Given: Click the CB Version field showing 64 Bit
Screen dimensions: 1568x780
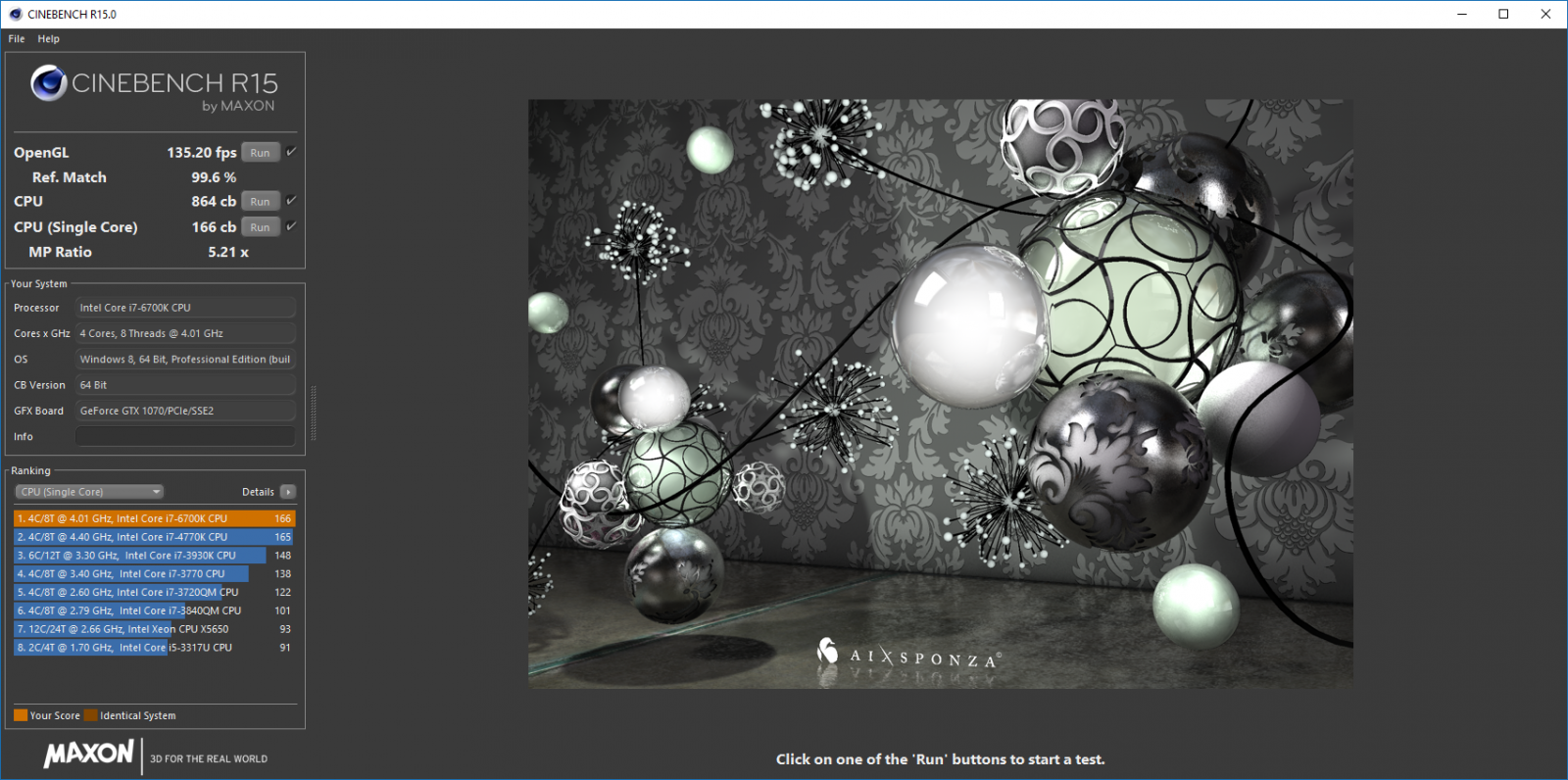Looking at the screenshot, I should [185, 385].
